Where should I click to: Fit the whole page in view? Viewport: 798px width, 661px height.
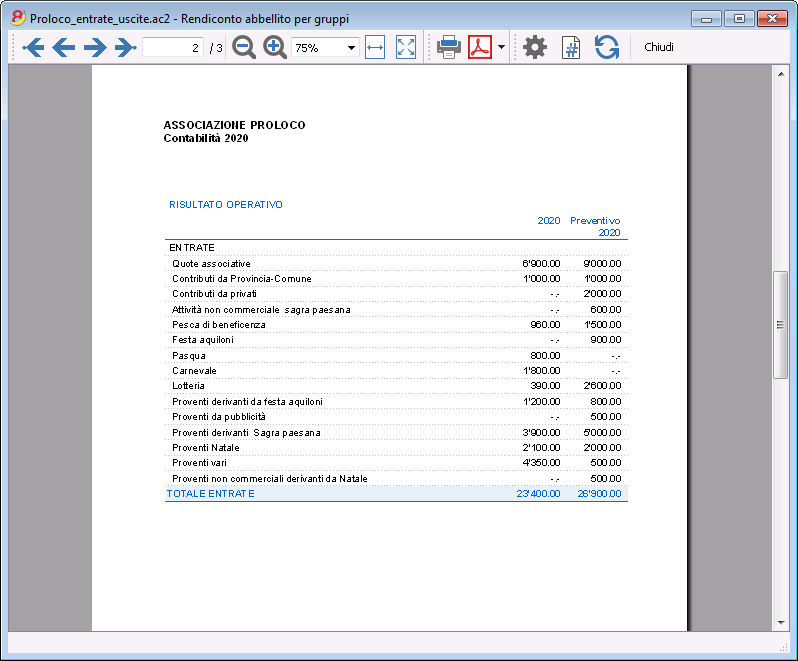406,47
